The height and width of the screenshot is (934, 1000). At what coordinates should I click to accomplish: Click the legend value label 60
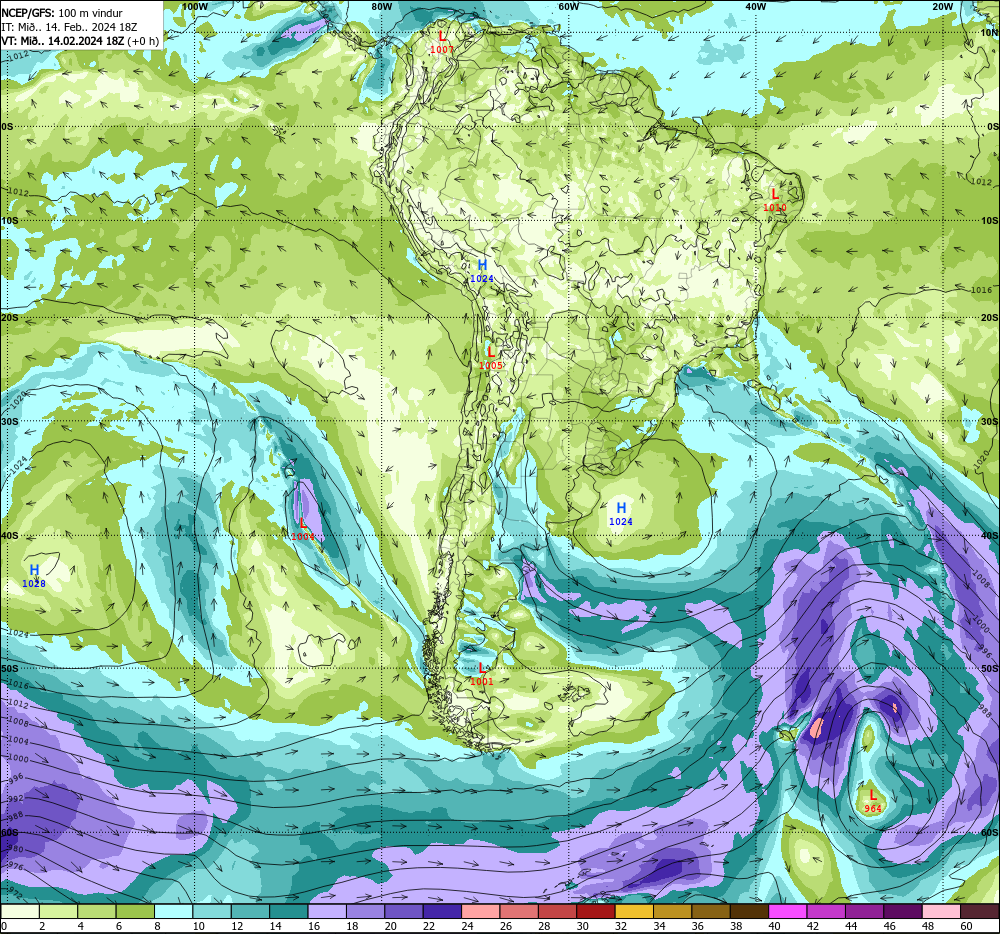(x=966, y=926)
